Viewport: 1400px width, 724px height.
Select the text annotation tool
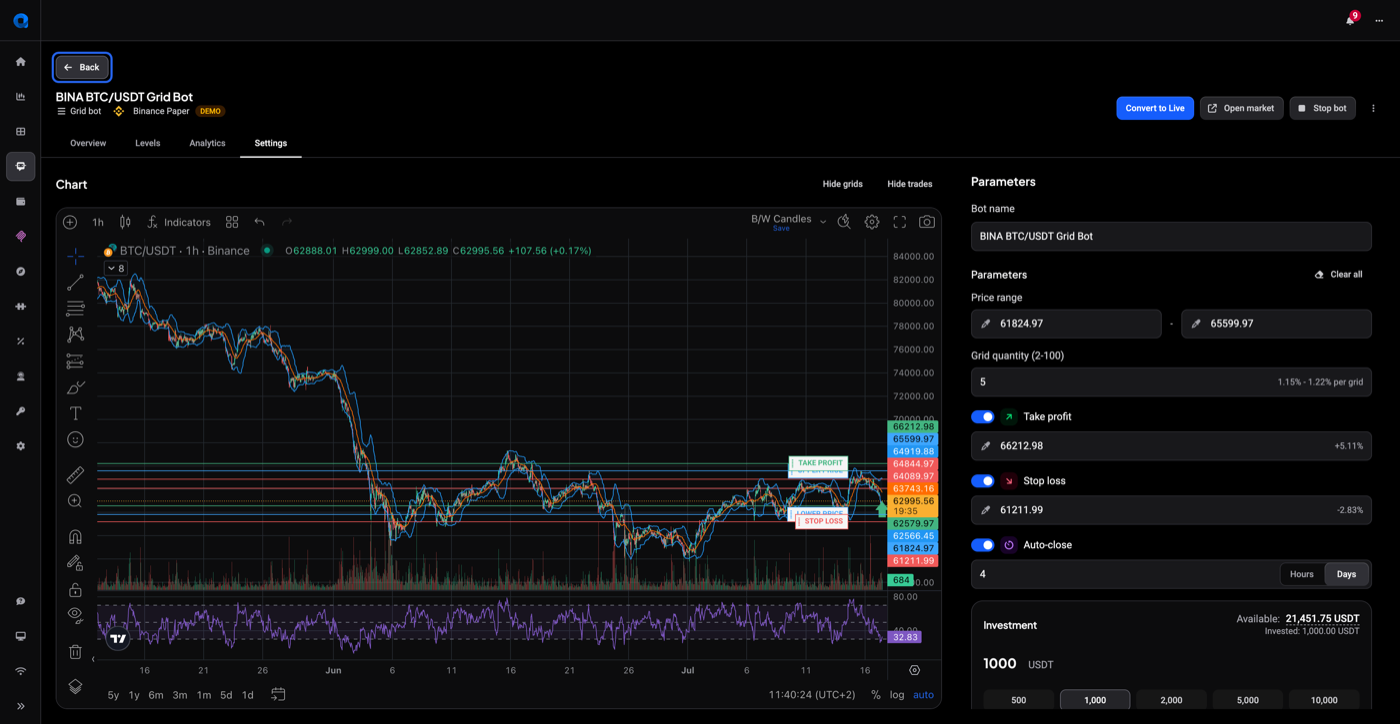click(x=75, y=413)
